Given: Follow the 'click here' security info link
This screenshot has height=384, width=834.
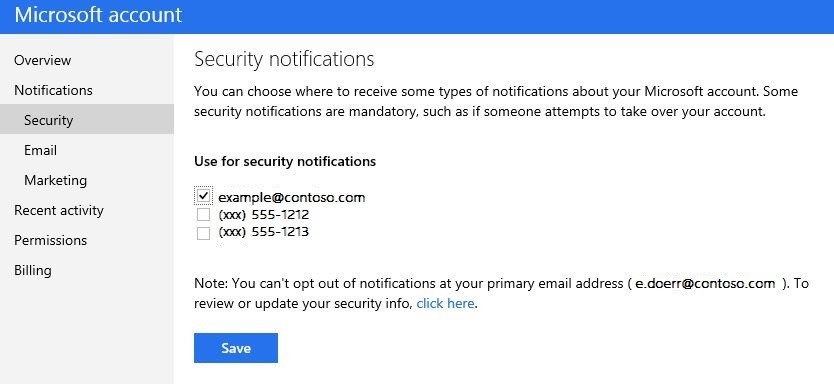Looking at the screenshot, I should (x=445, y=304).
